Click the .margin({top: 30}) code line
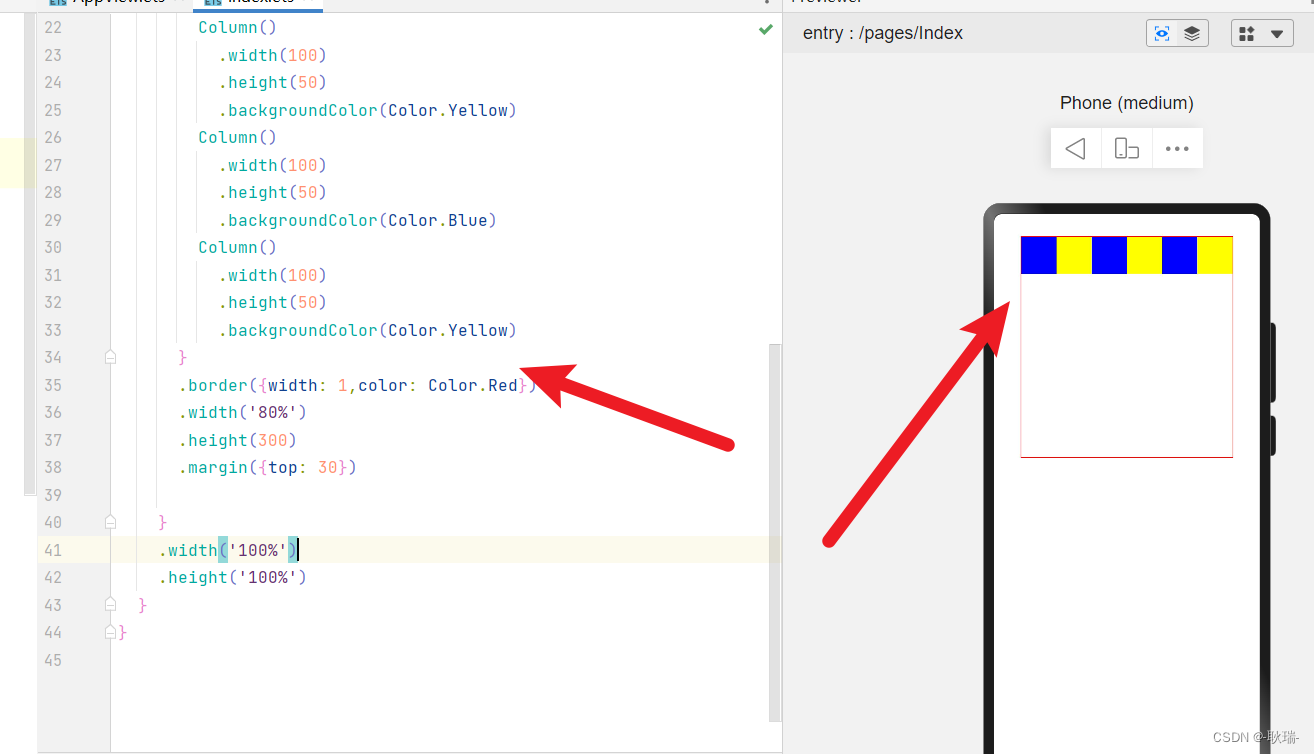1314x754 pixels. [x=268, y=467]
